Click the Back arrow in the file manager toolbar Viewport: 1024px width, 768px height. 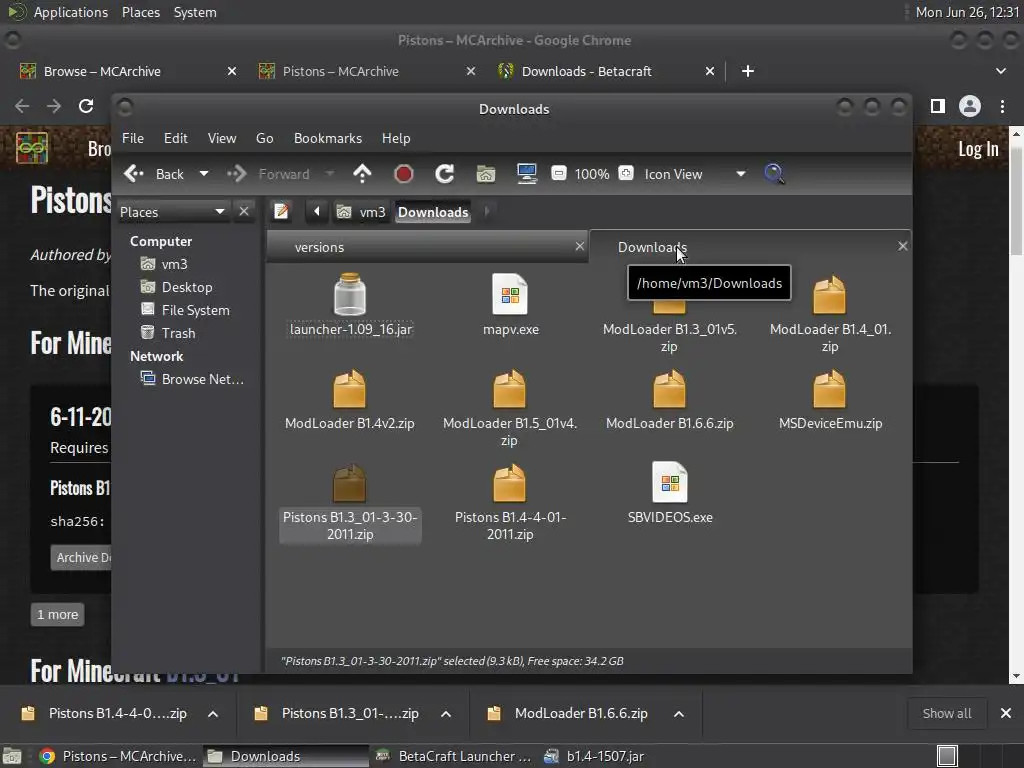point(134,174)
